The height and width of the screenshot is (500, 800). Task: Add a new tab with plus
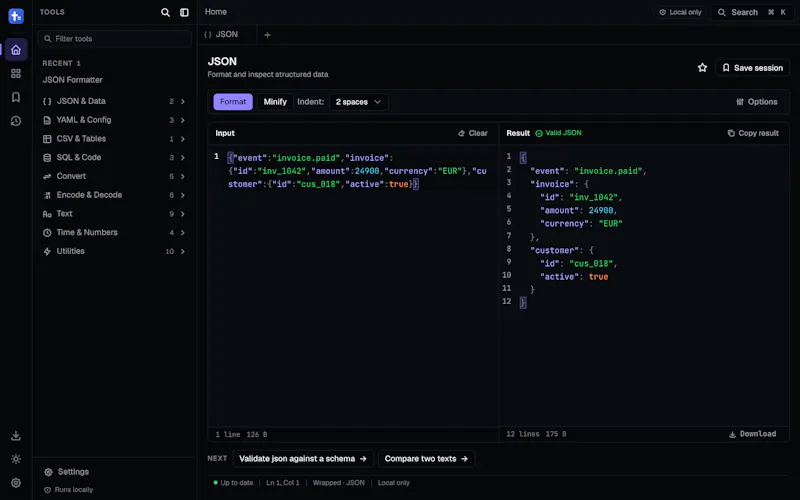coord(267,35)
